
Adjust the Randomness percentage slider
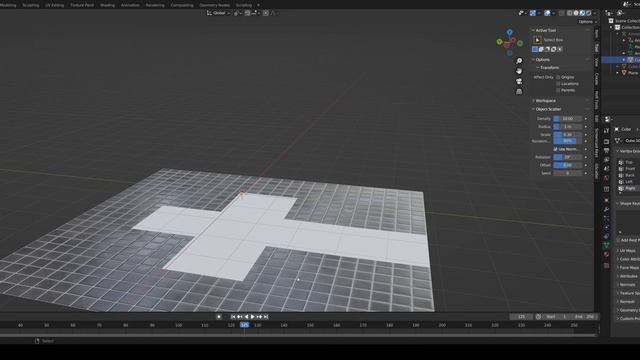(567, 141)
